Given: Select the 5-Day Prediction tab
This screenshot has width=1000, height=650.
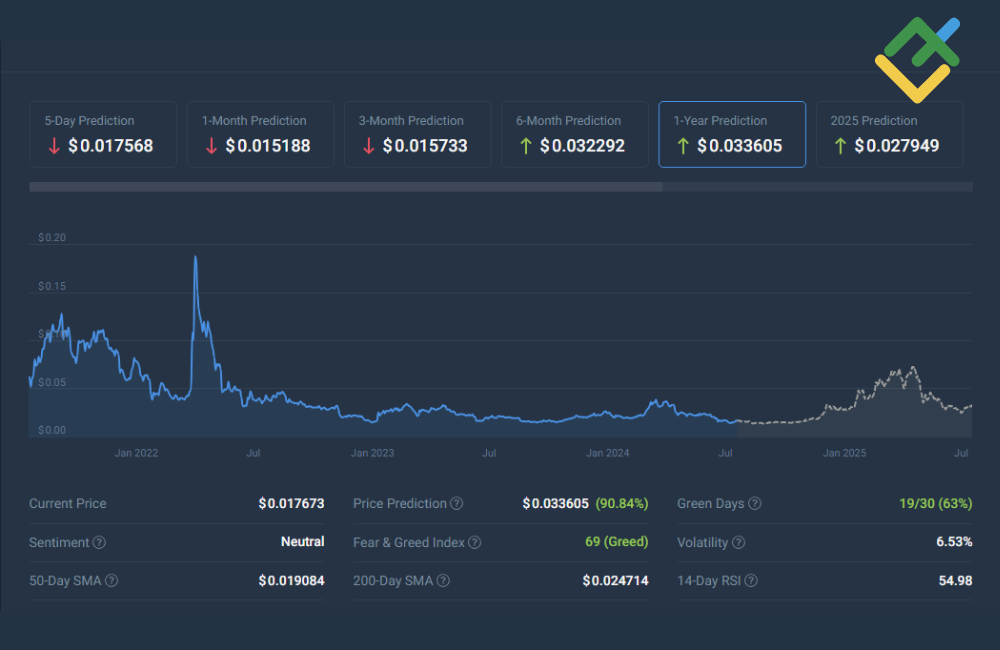Looking at the screenshot, I should pos(103,134).
